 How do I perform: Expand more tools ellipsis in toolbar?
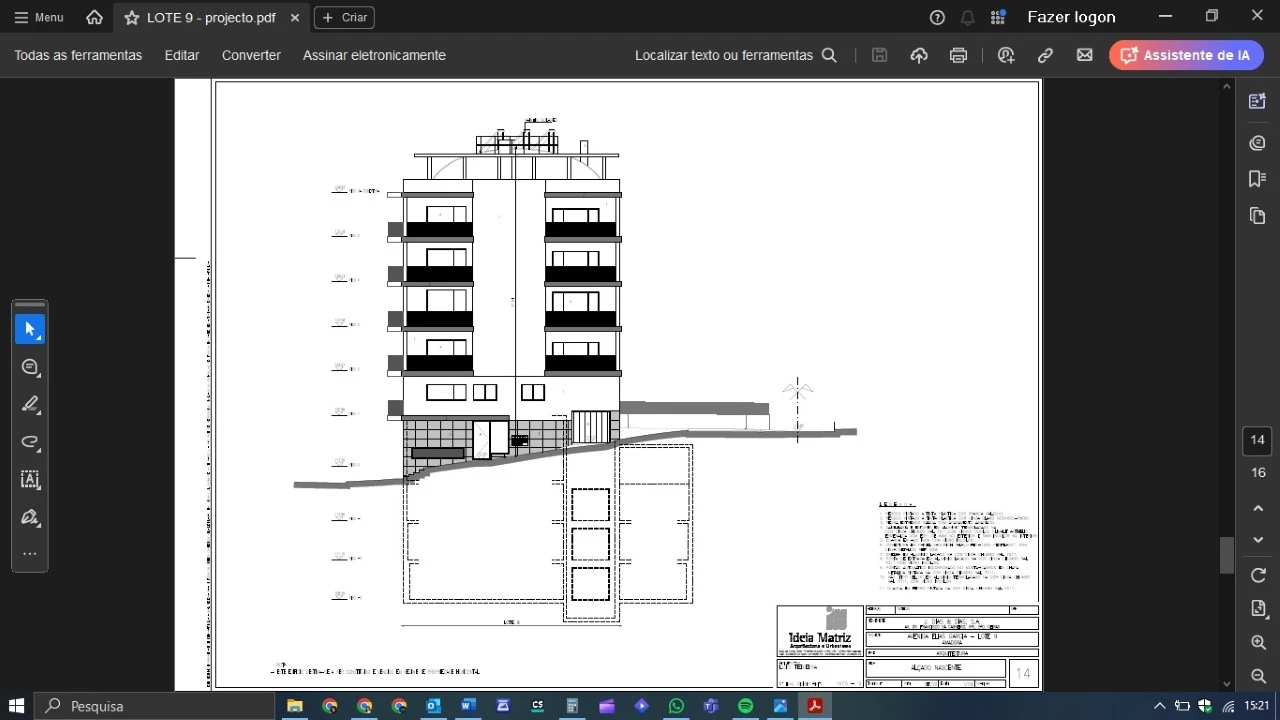pos(30,553)
